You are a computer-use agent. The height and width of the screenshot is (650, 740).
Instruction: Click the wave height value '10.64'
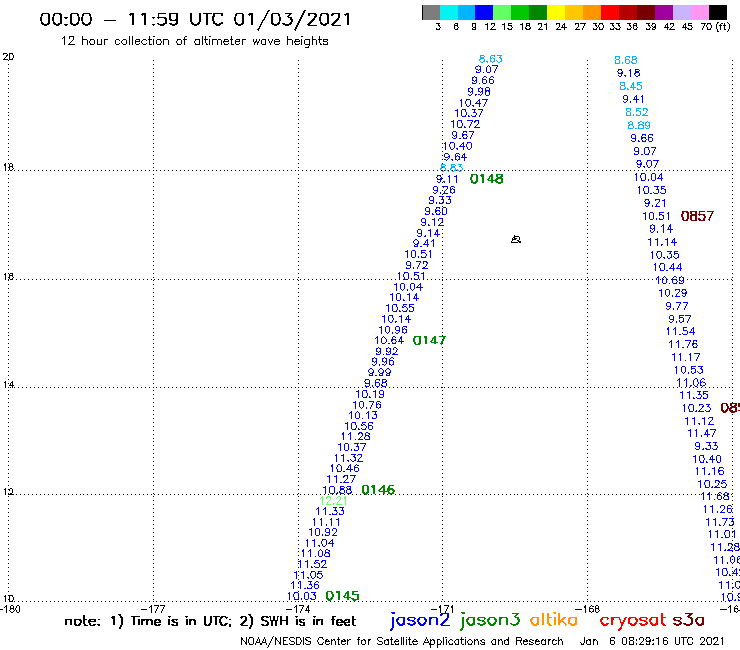pyautogui.click(x=389, y=340)
